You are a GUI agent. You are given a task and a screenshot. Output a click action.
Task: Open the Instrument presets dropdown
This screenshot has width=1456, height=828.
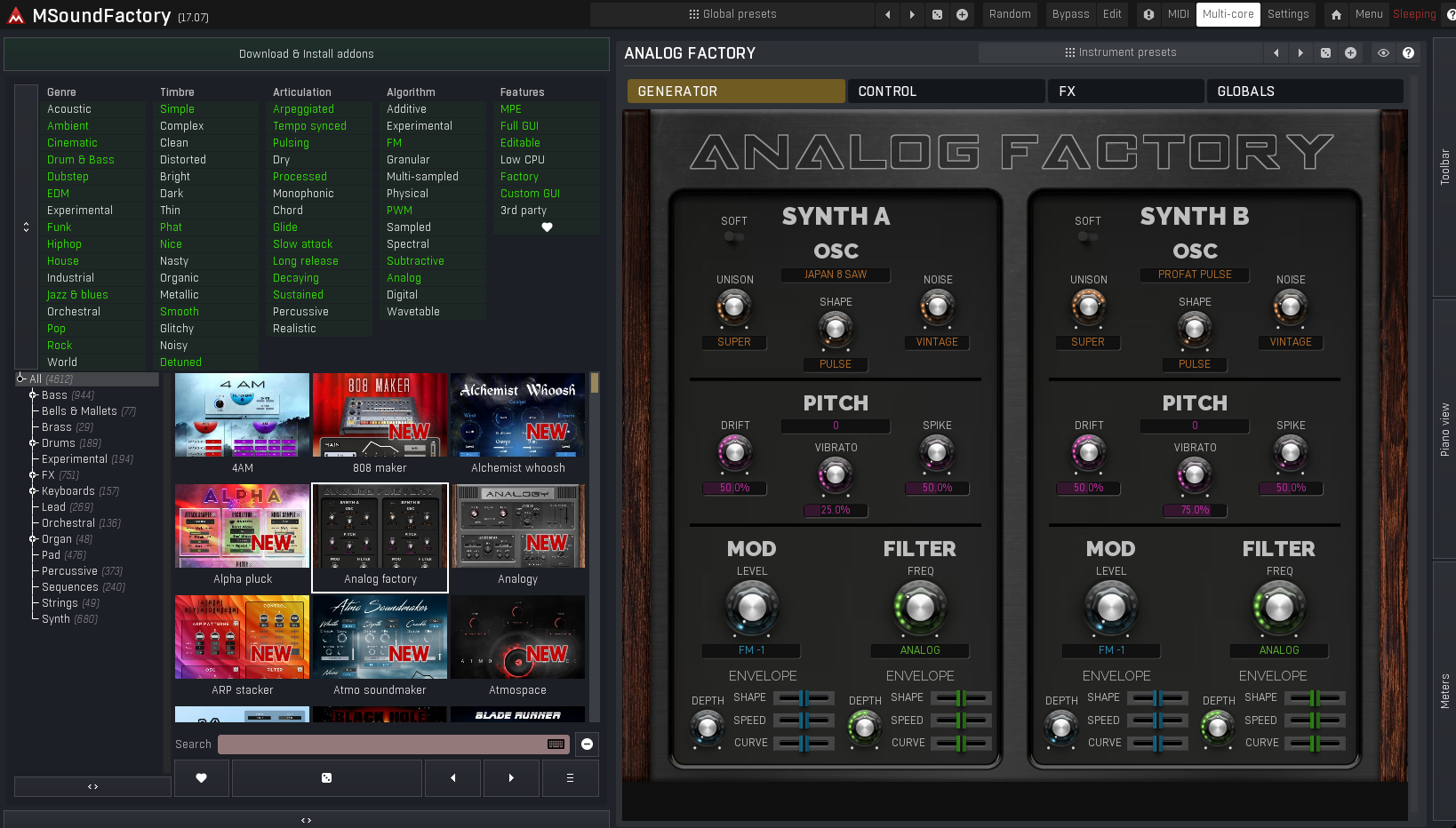click(x=1121, y=53)
